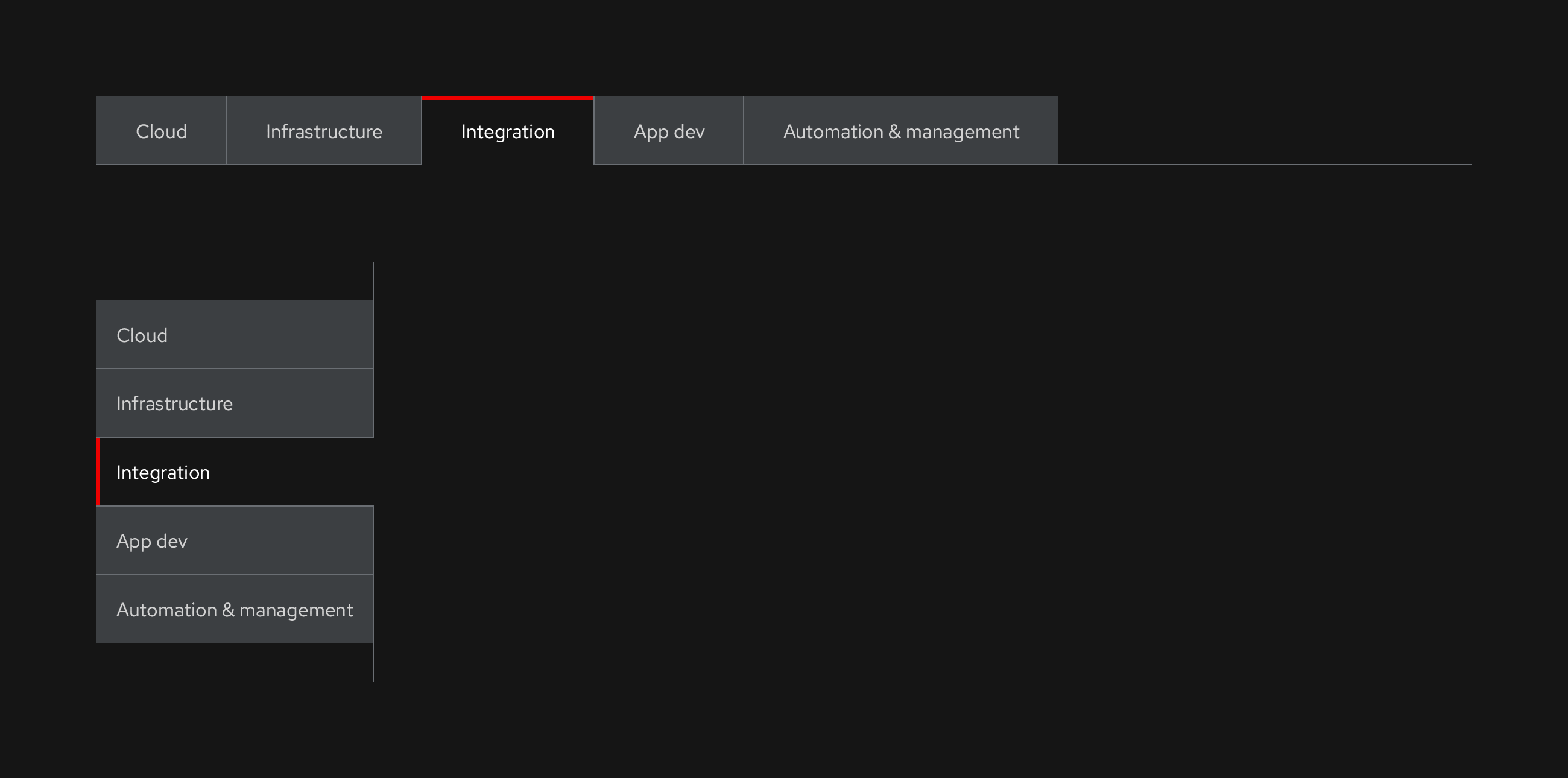Choose the fourth tab in the horizontal bar

click(x=668, y=130)
